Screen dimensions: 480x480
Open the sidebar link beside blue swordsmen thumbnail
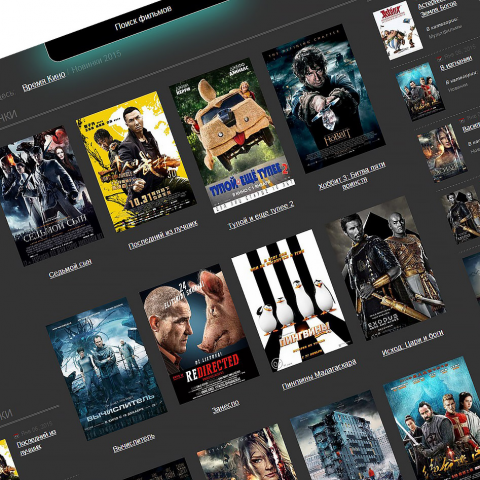456,63
